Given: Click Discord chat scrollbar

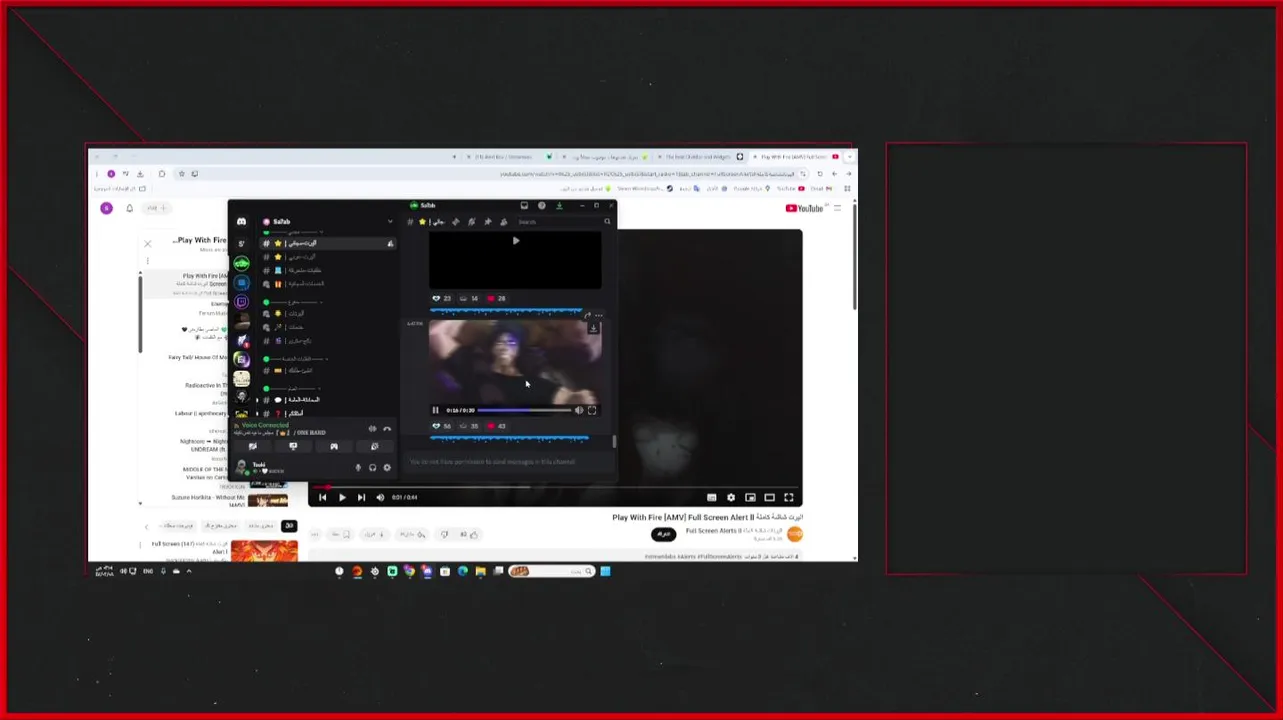Looking at the screenshot, I should coord(614,441).
